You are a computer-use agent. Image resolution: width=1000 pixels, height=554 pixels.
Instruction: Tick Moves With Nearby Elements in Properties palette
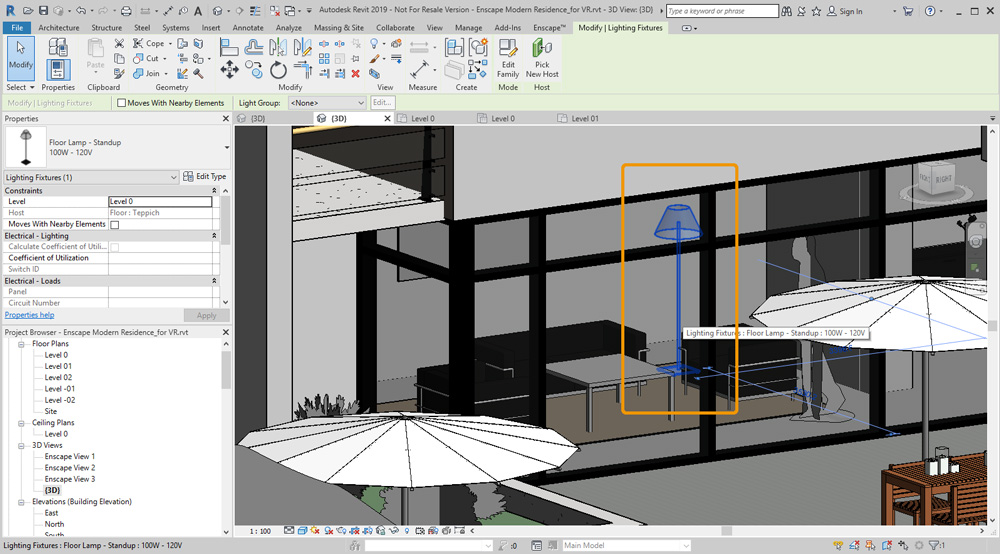[x=115, y=224]
